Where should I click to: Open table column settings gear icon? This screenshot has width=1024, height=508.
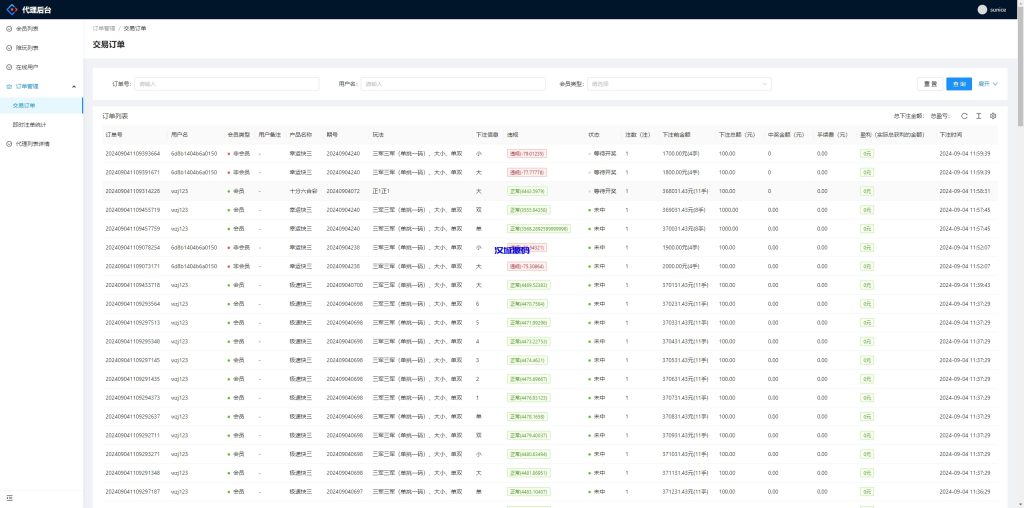(993, 116)
